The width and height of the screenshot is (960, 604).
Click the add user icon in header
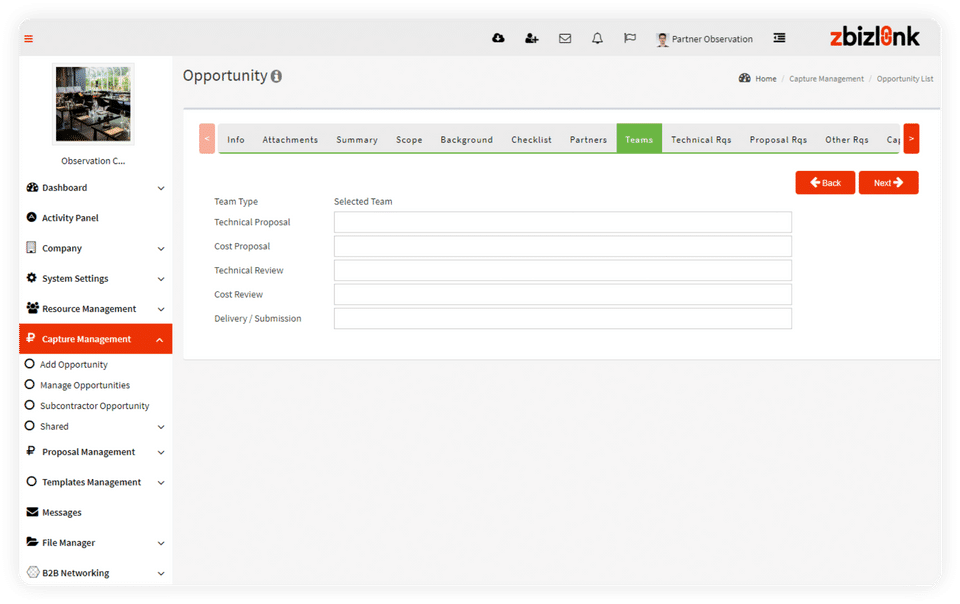[x=531, y=39]
